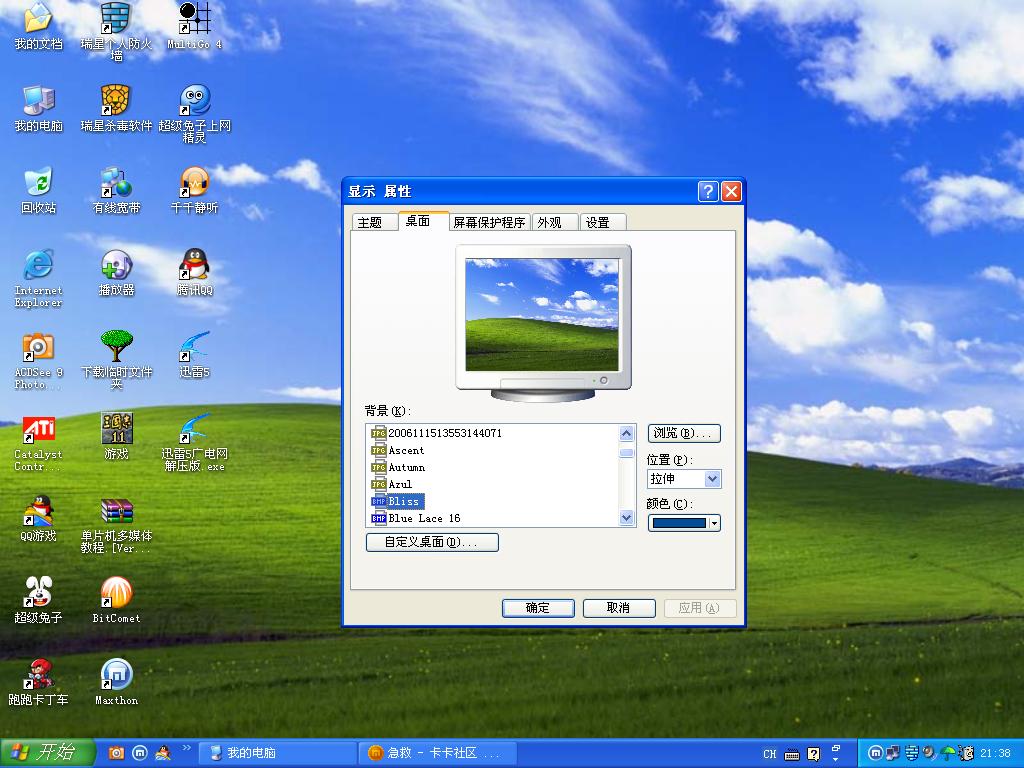Open the 腾讯QQ desktop icon

pos(194,266)
